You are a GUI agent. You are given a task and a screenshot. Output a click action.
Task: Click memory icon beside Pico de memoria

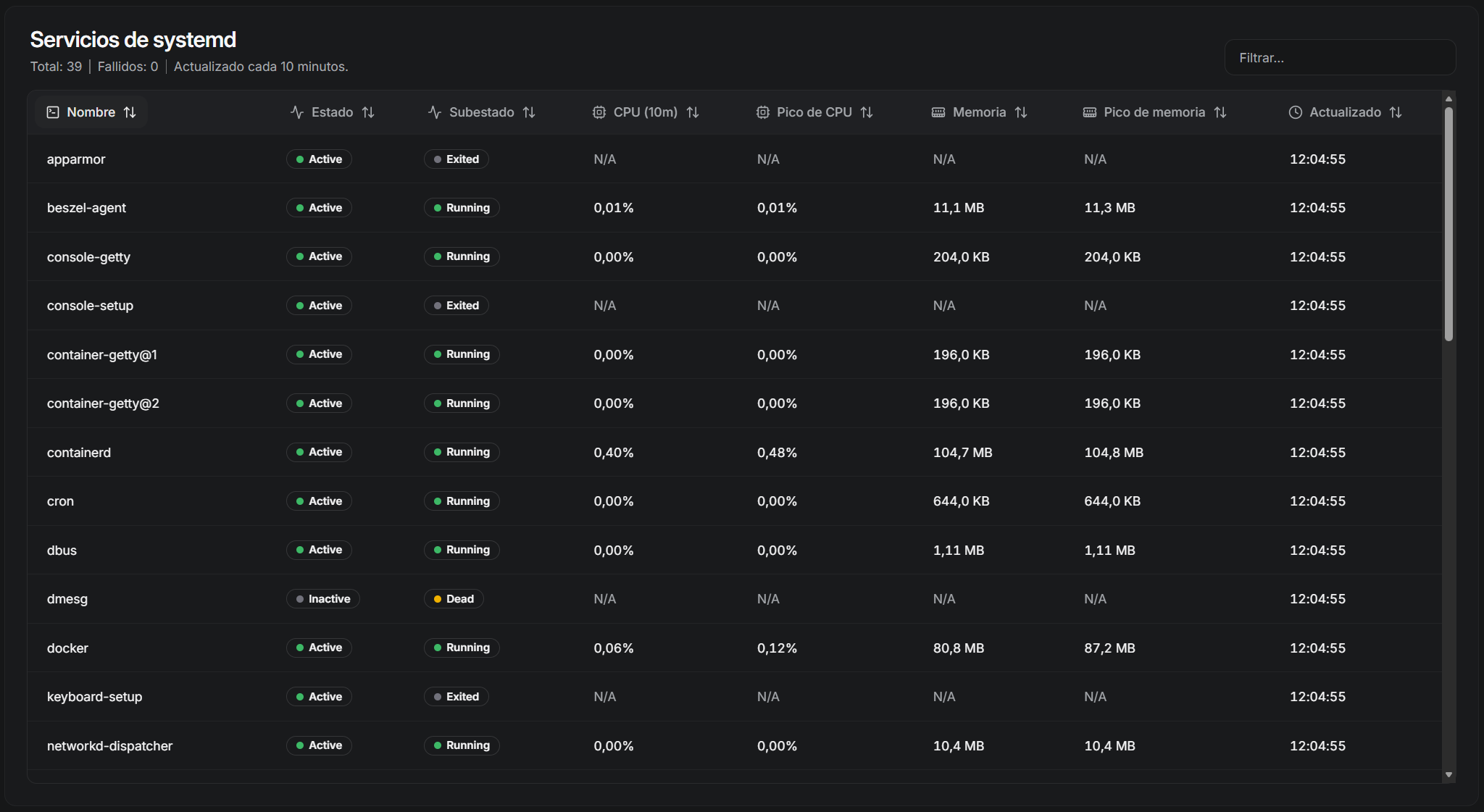click(x=1090, y=112)
